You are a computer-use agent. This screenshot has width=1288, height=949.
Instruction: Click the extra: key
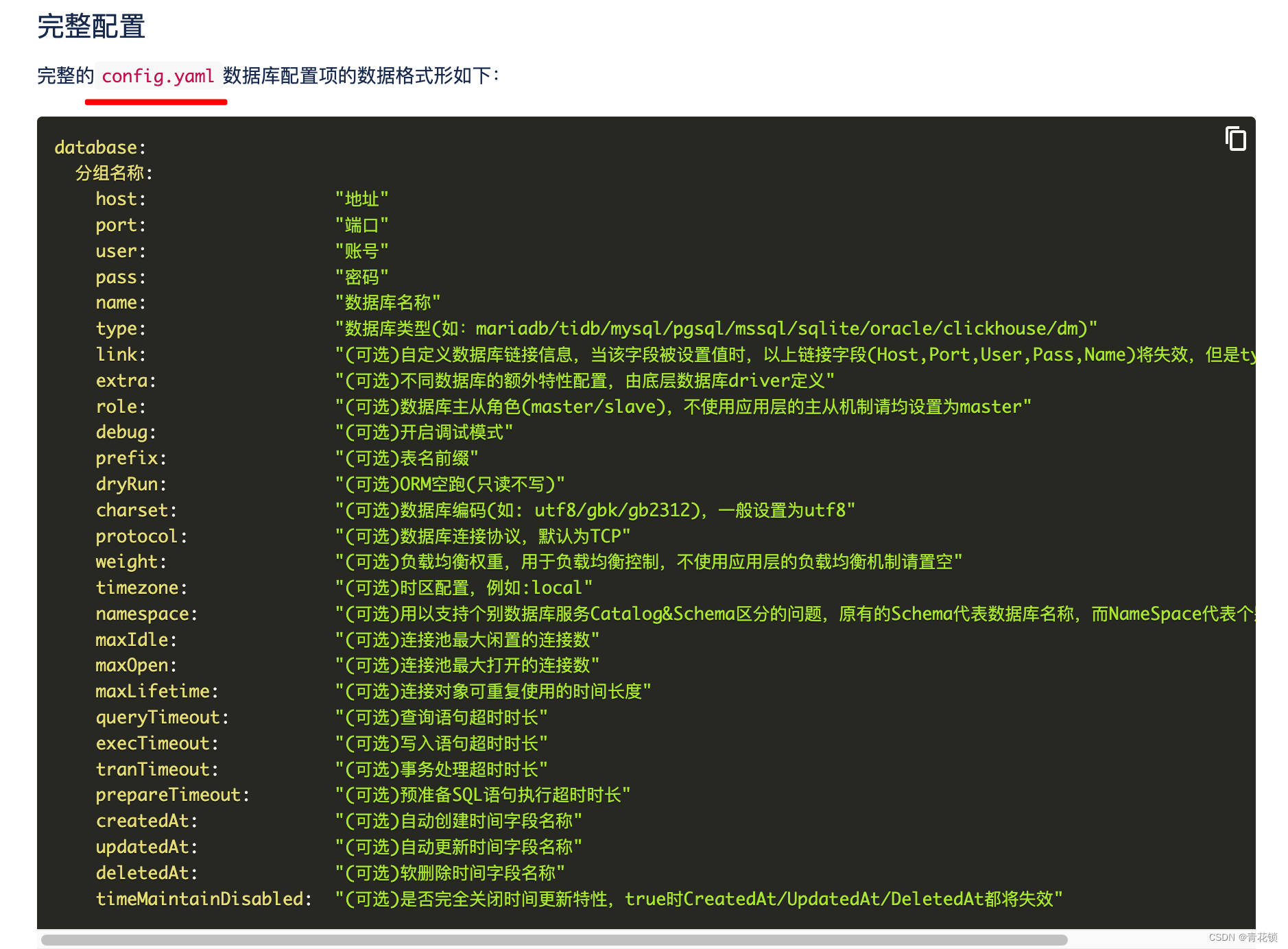click(x=126, y=381)
